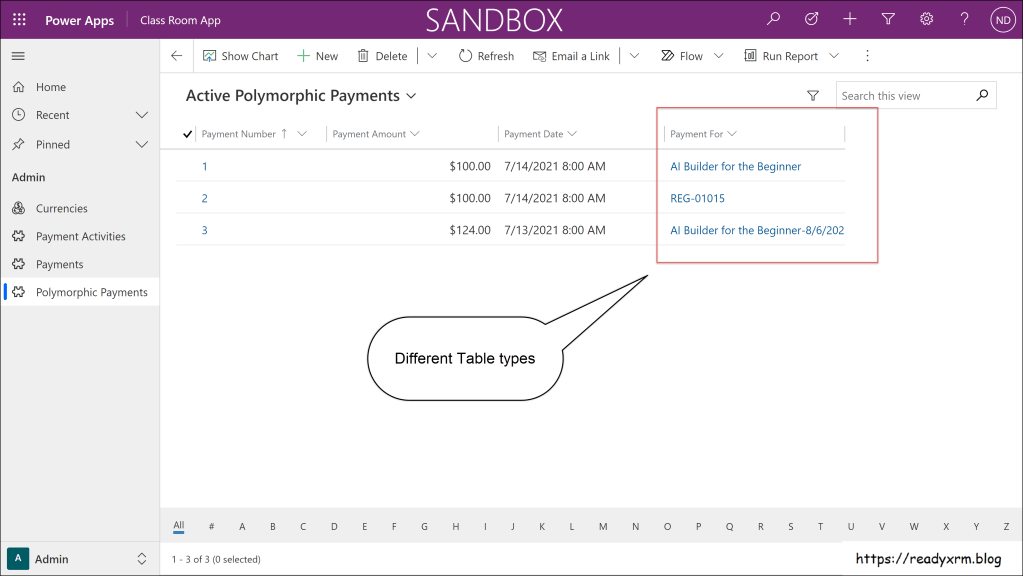
Task: Open Active Polymorphic Payments view dropdown
Action: [x=410, y=96]
